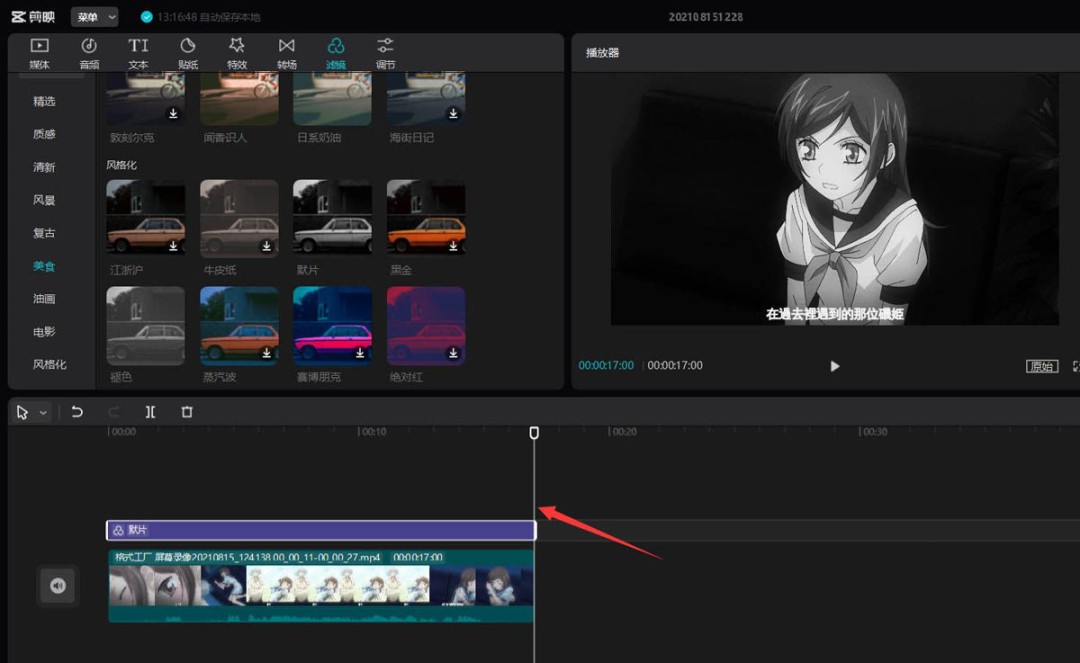
Task: Play the video in the player
Action: (x=835, y=366)
